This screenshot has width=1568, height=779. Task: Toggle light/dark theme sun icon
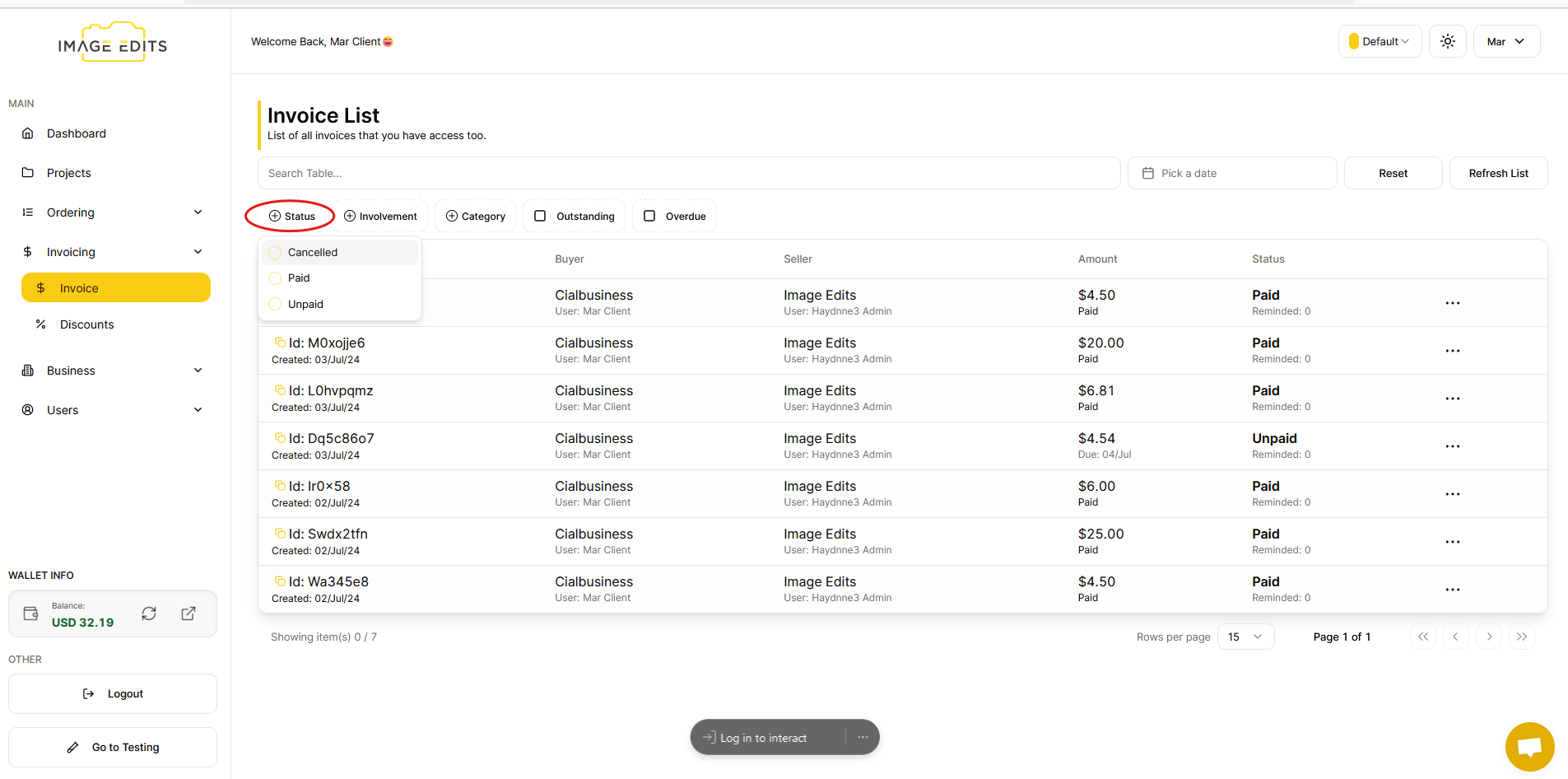point(1448,41)
